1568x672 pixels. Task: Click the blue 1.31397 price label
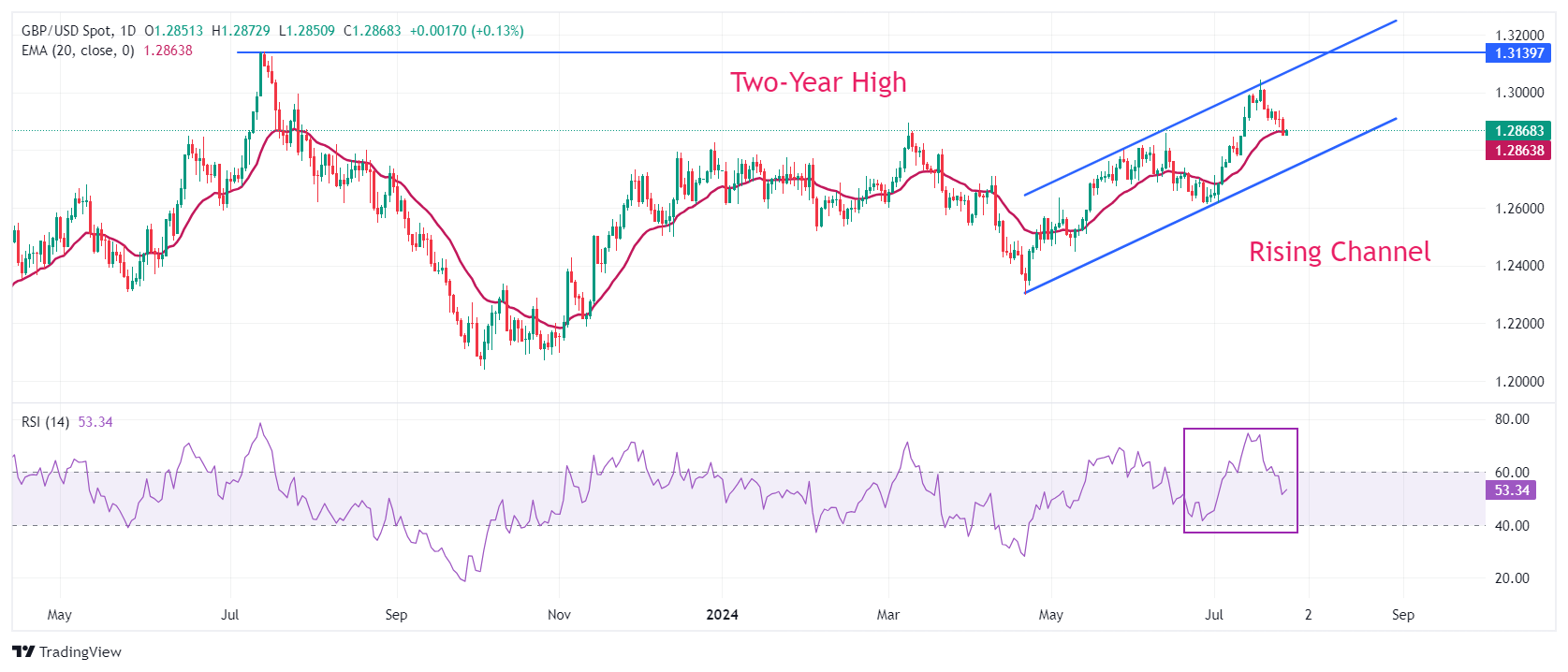point(1518,53)
